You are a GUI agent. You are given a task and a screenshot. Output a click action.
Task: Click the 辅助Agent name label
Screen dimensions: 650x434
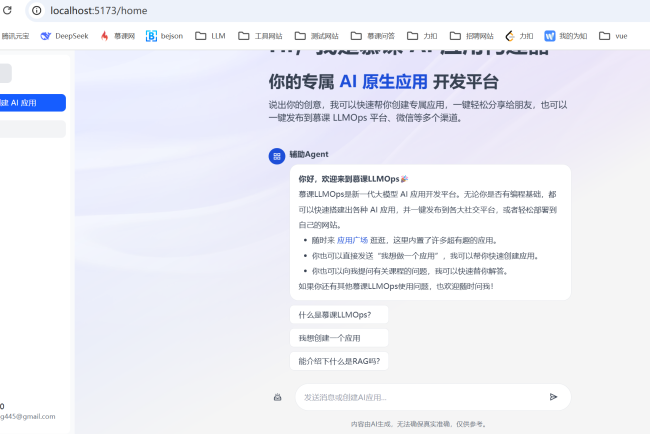(x=309, y=154)
